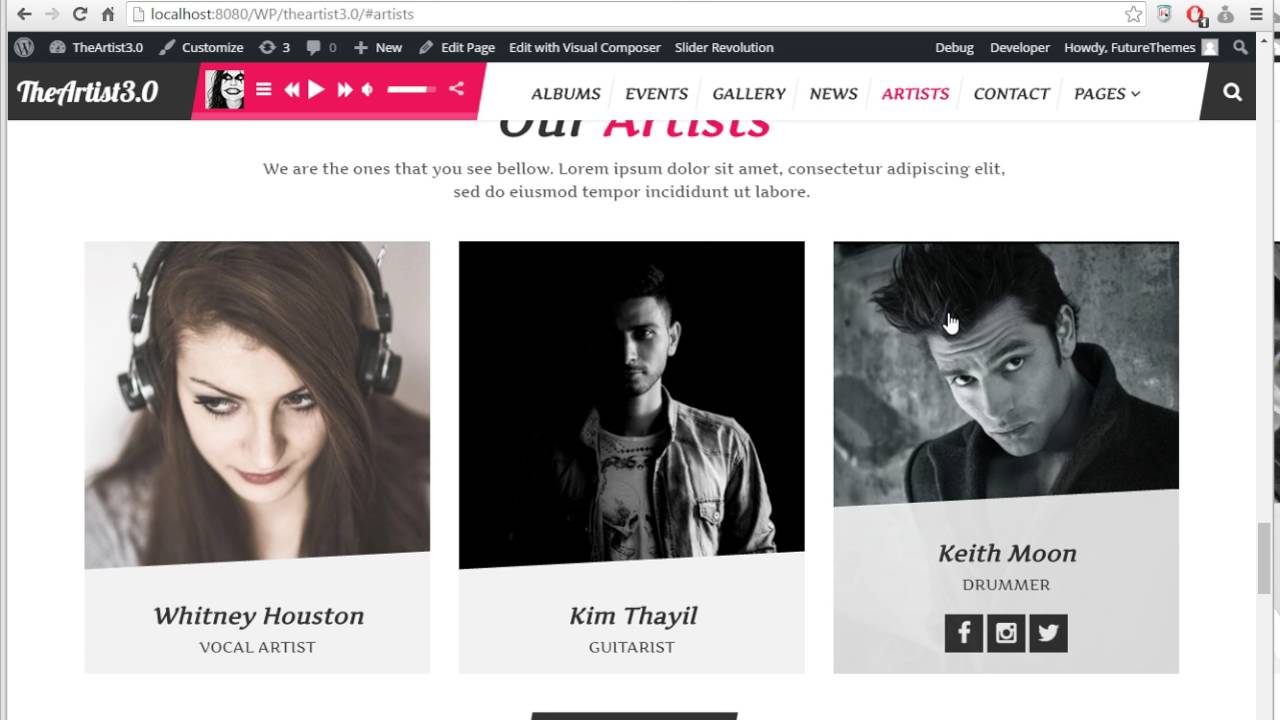The image size is (1280, 720).
Task: Open Keith Moon's Instagram icon
Action: (x=1006, y=633)
